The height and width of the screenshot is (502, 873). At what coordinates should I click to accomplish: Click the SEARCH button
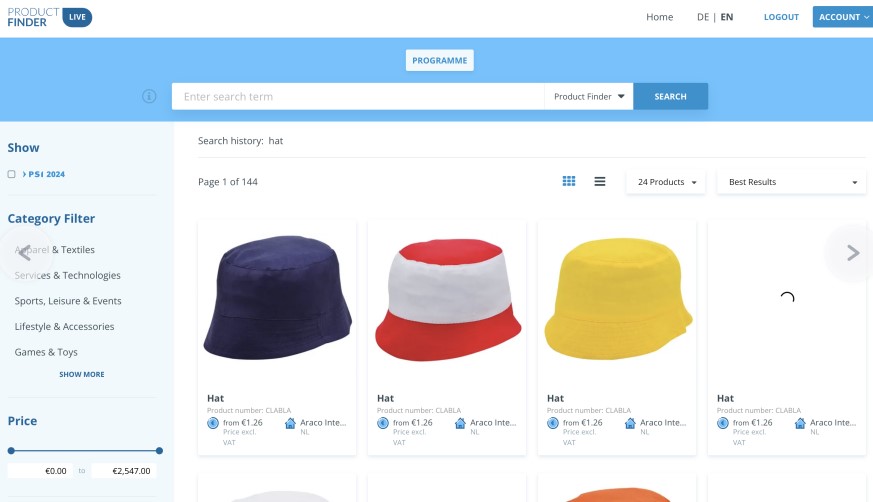coord(670,96)
